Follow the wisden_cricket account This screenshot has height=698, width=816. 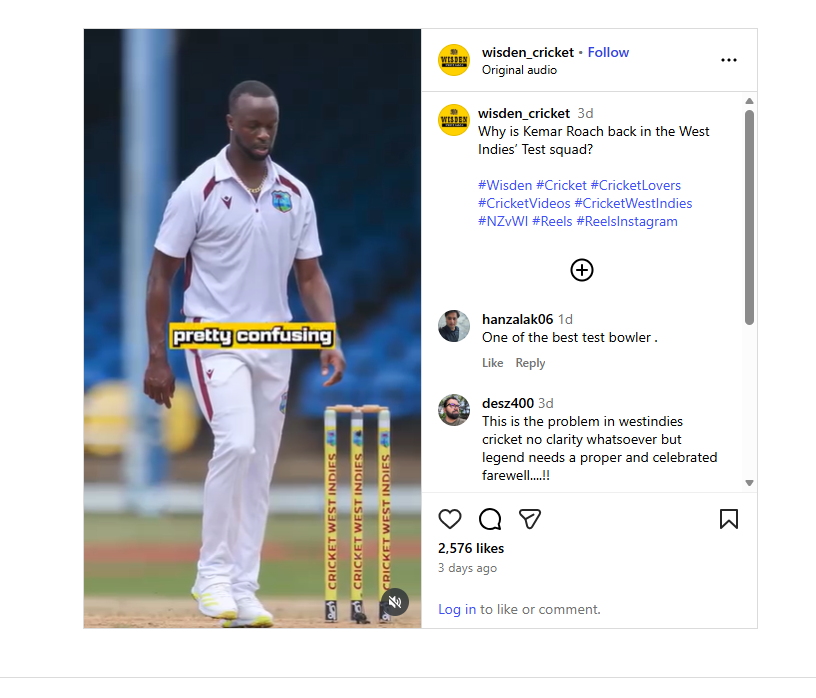[x=608, y=52]
